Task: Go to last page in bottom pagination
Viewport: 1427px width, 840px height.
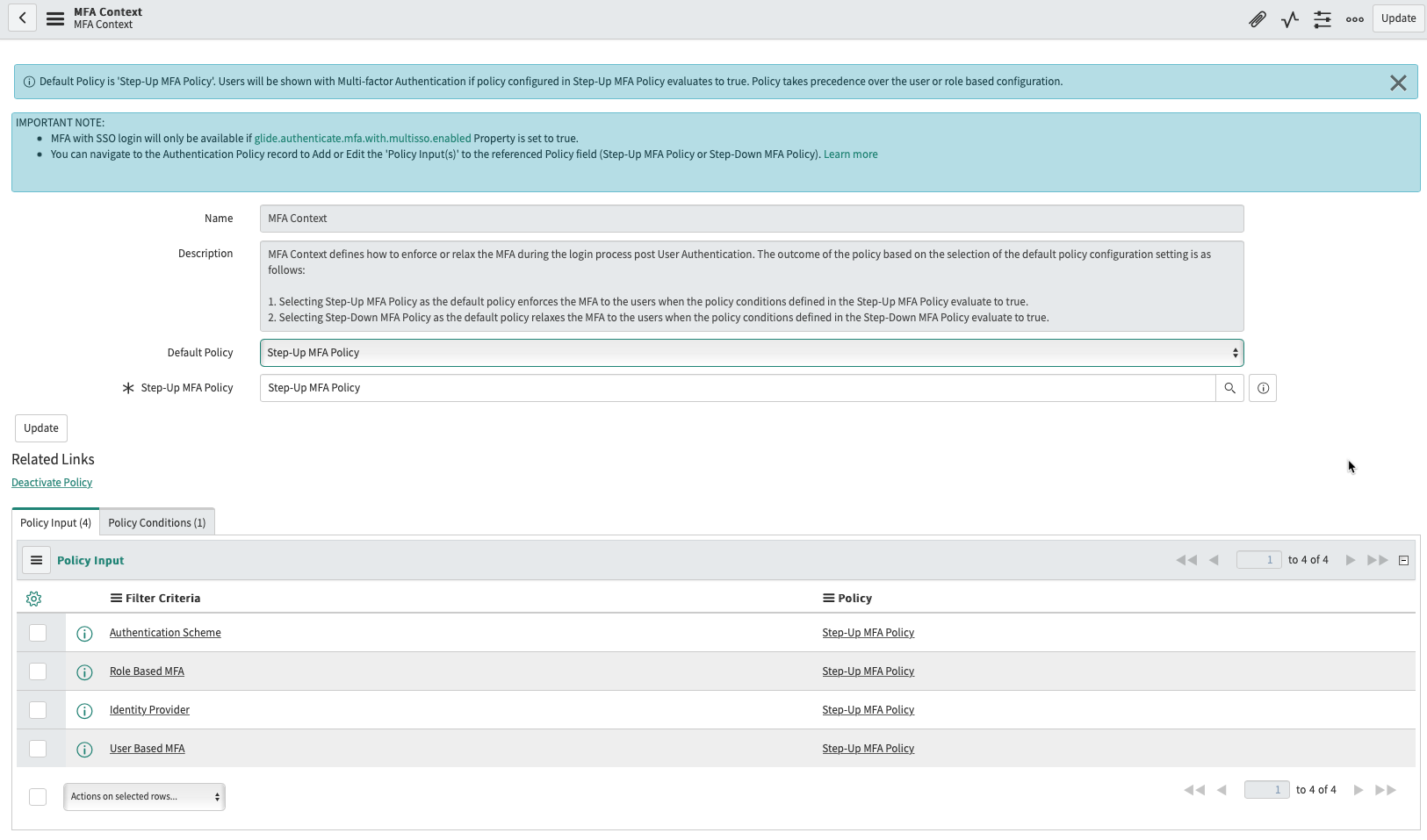Action: 1386,790
